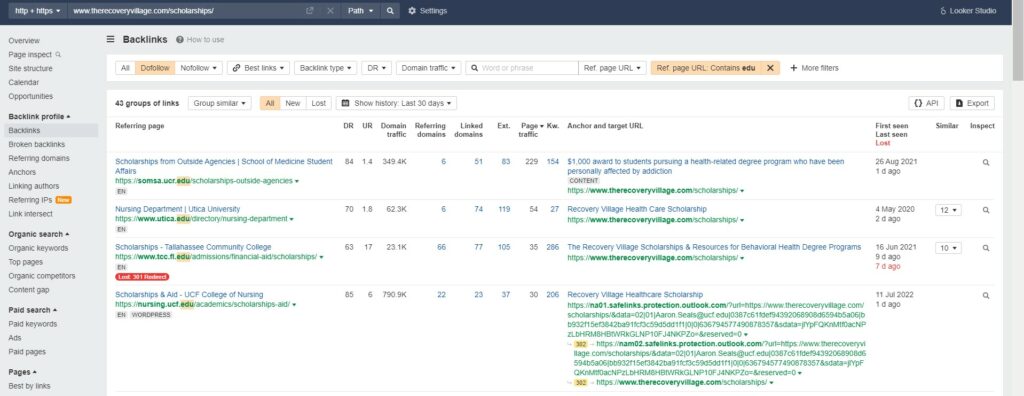Open Site structure in the sidebar
The width and height of the screenshot is (1024, 396).
31,69
